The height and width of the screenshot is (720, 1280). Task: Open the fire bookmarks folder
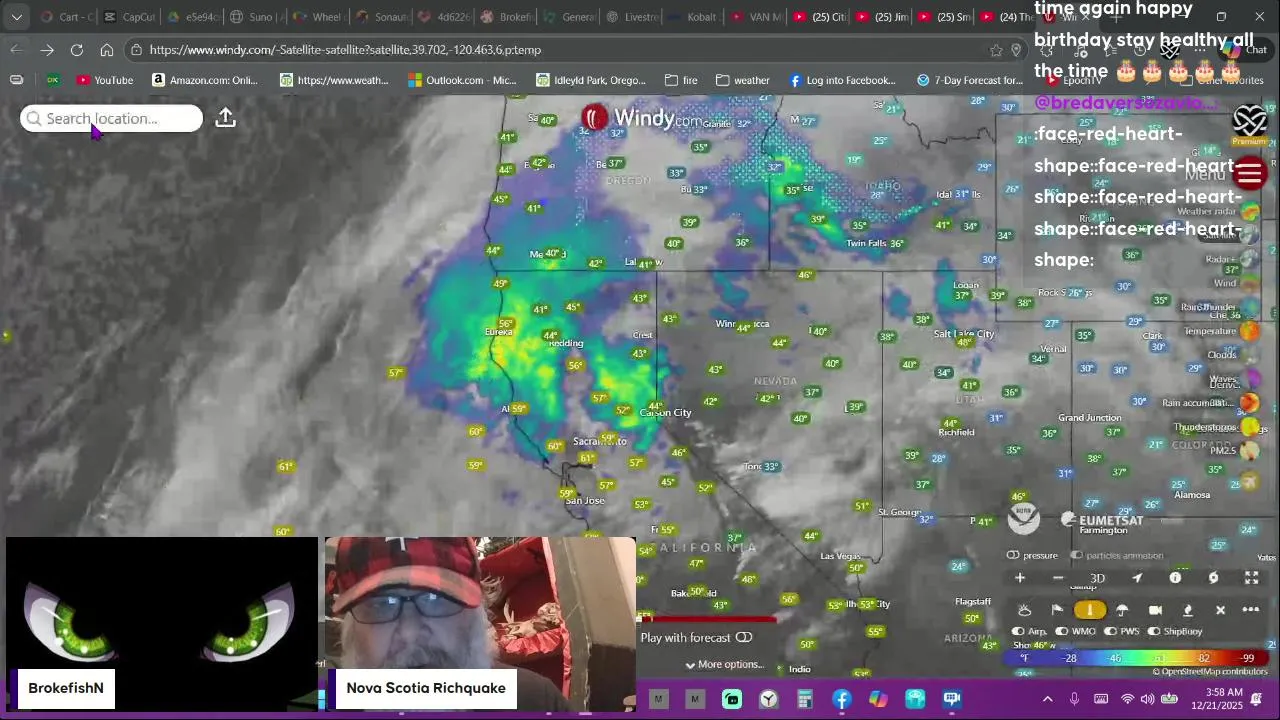pos(680,80)
